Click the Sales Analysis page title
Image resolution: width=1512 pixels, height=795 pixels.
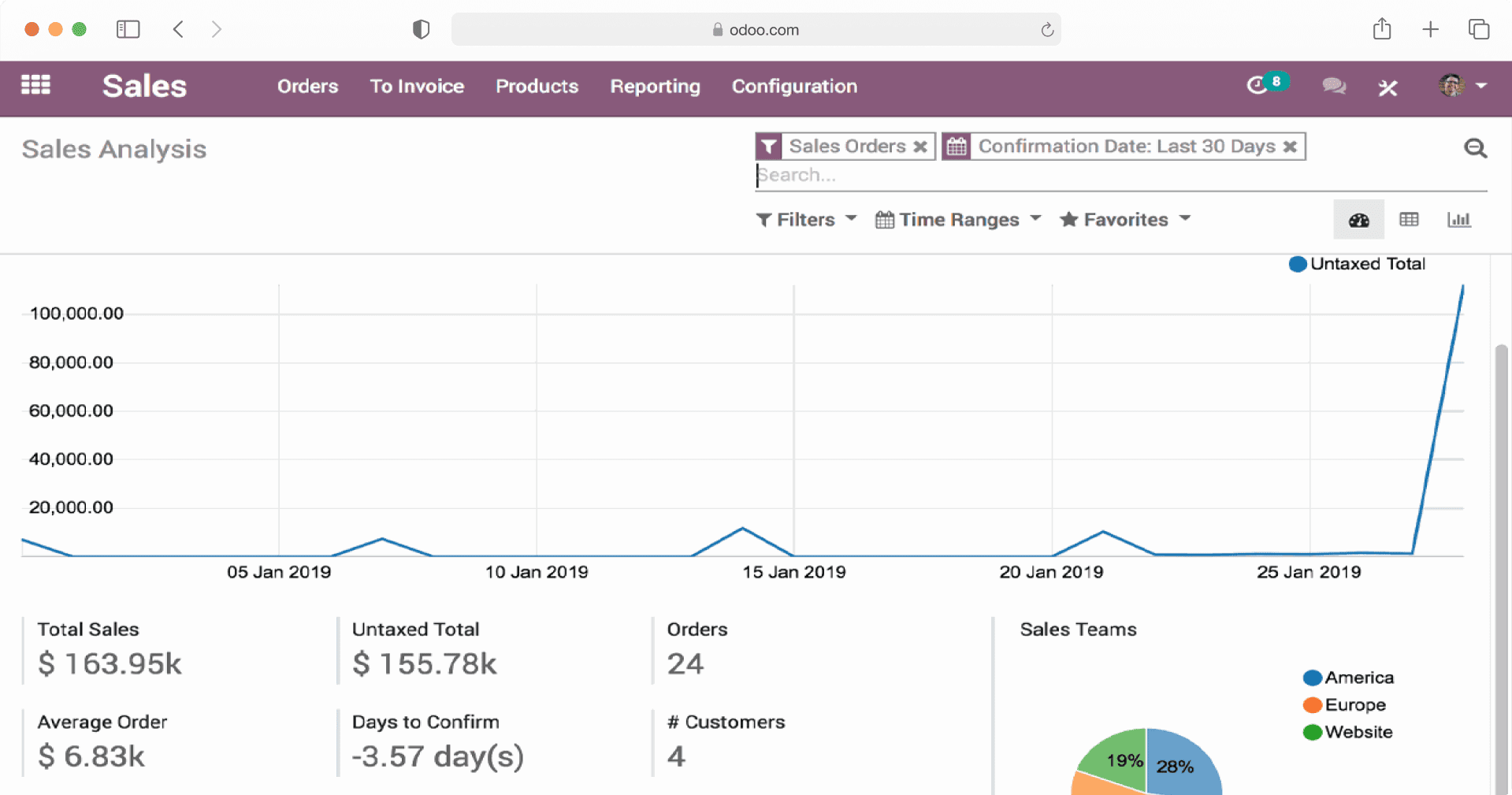tap(114, 149)
